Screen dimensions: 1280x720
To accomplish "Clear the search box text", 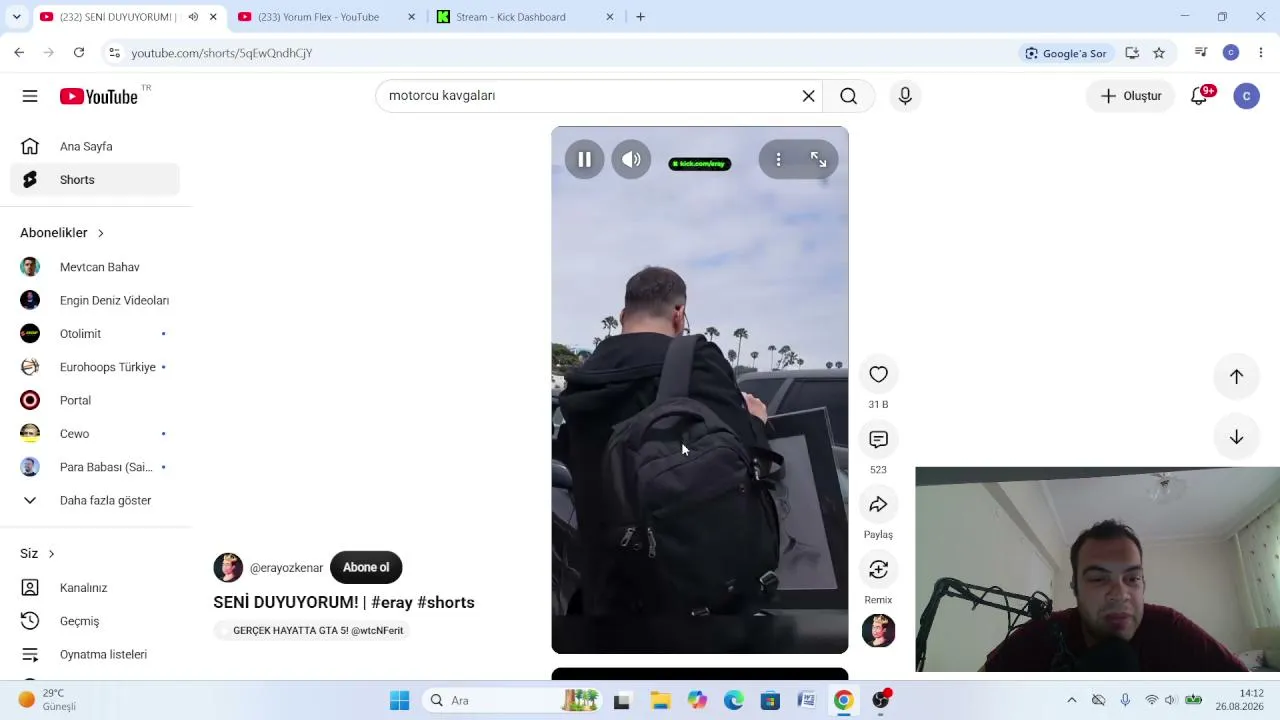I will pyautogui.click(x=808, y=96).
